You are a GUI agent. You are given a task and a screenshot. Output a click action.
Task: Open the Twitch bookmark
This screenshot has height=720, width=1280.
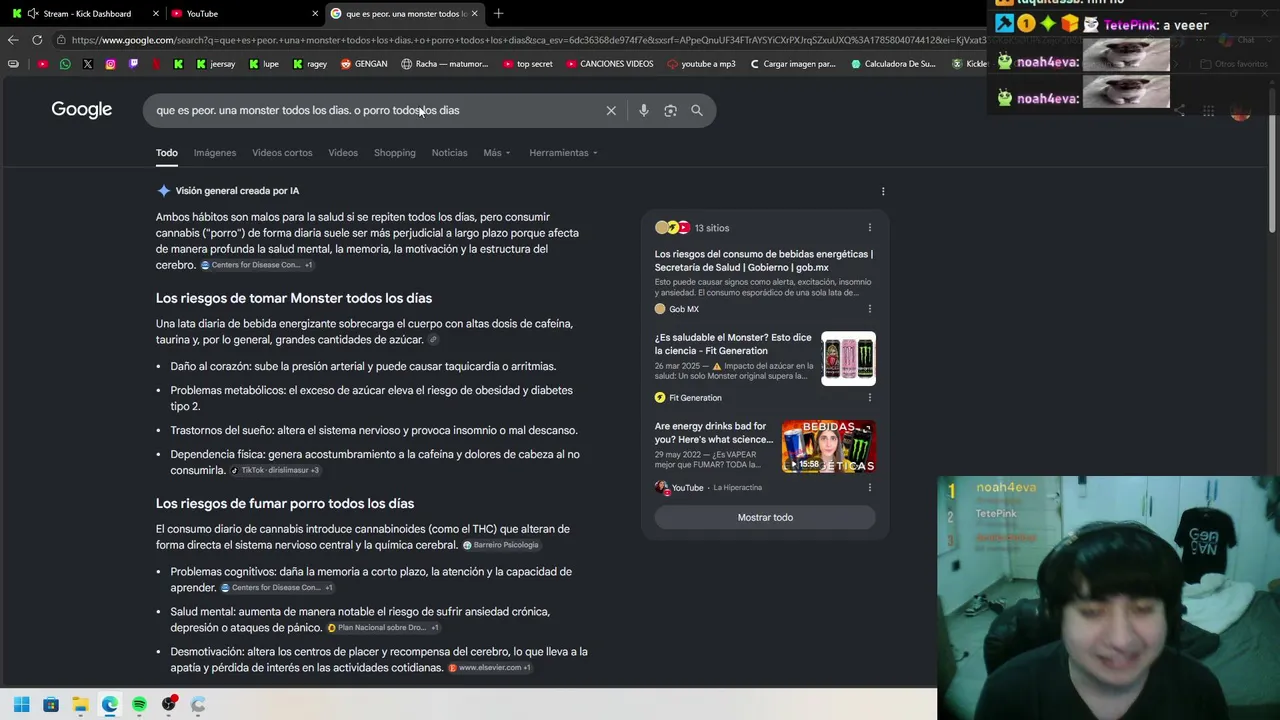[133, 64]
